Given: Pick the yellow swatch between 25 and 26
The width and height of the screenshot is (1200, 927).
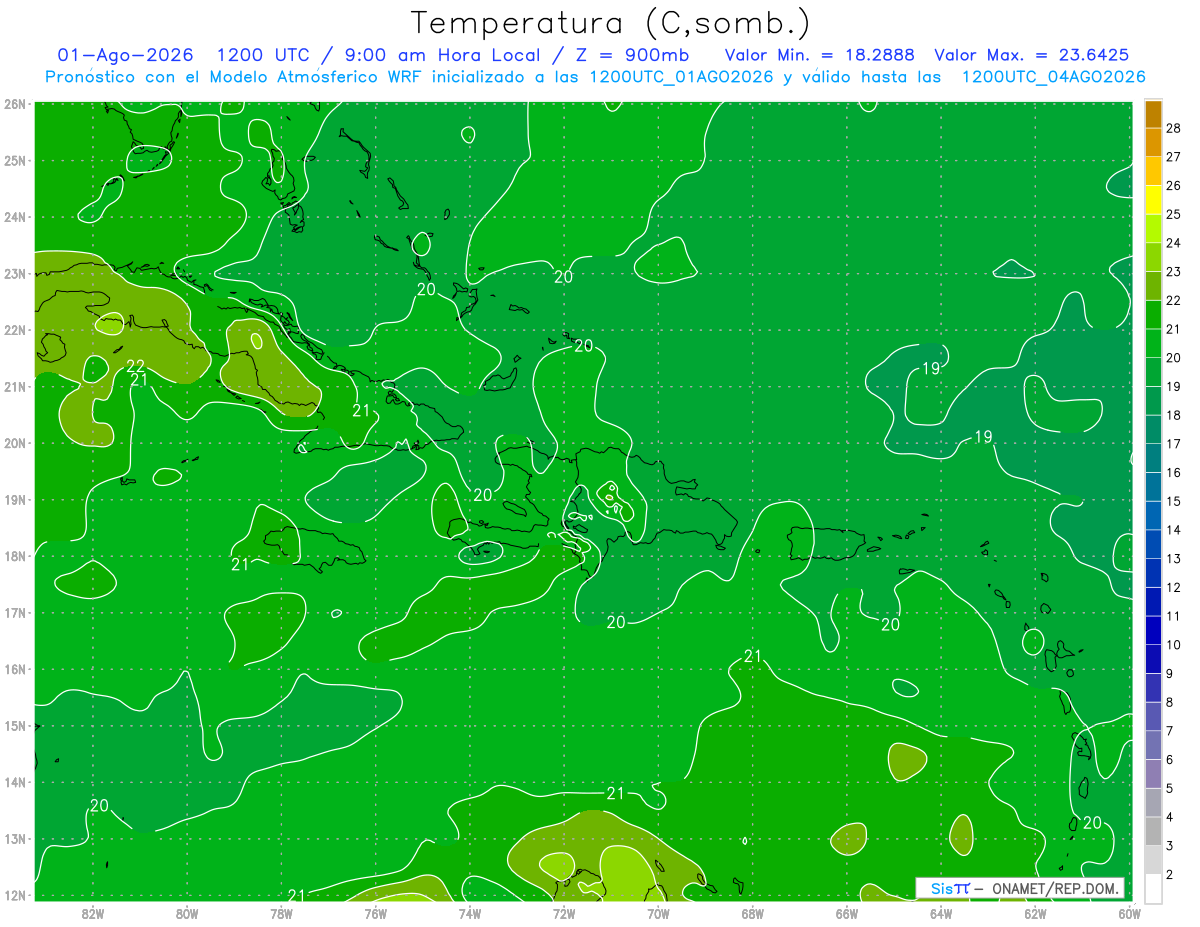Looking at the screenshot, I should click(x=1153, y=200).
